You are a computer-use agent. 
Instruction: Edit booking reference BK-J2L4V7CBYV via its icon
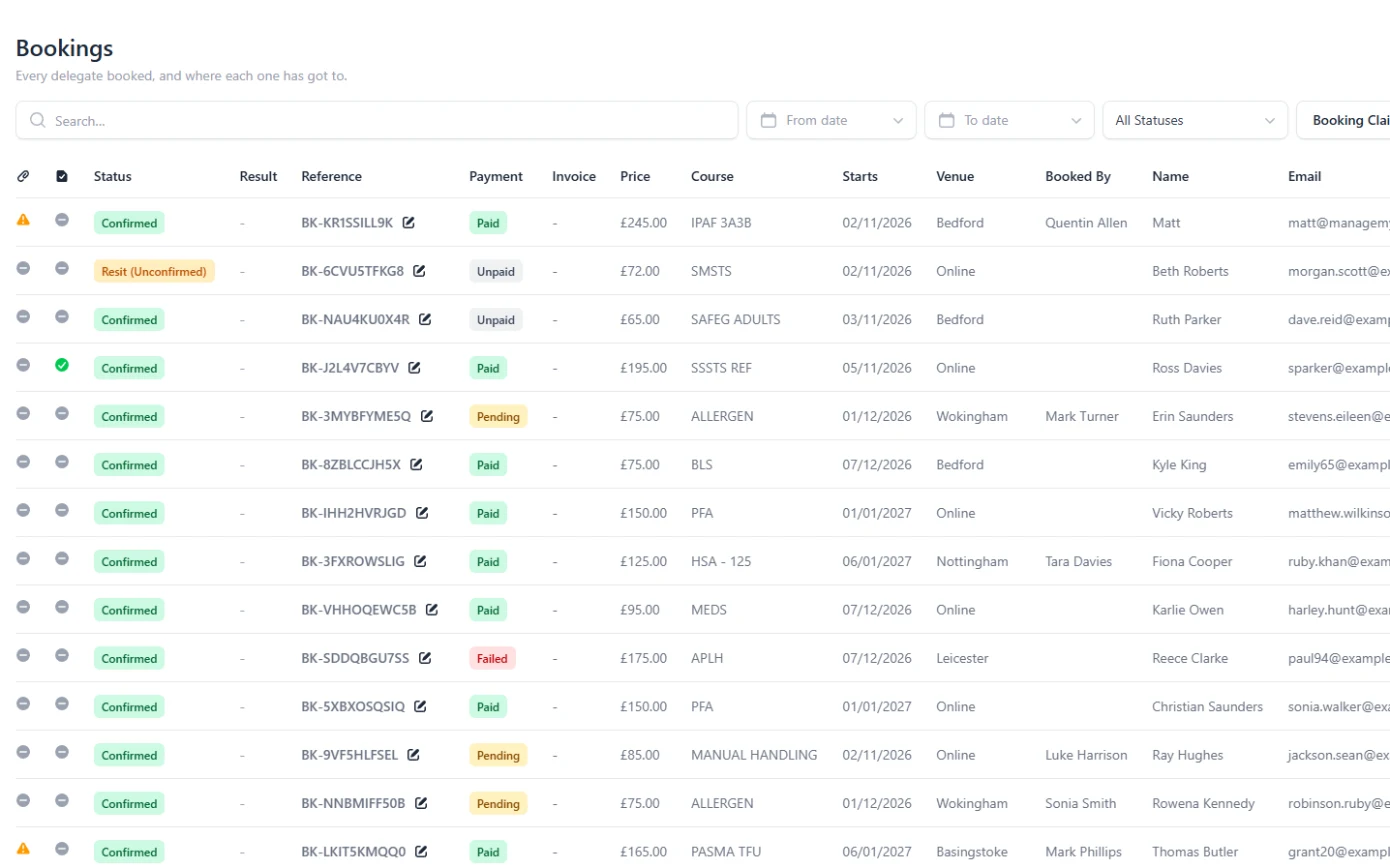coord(414,368)
